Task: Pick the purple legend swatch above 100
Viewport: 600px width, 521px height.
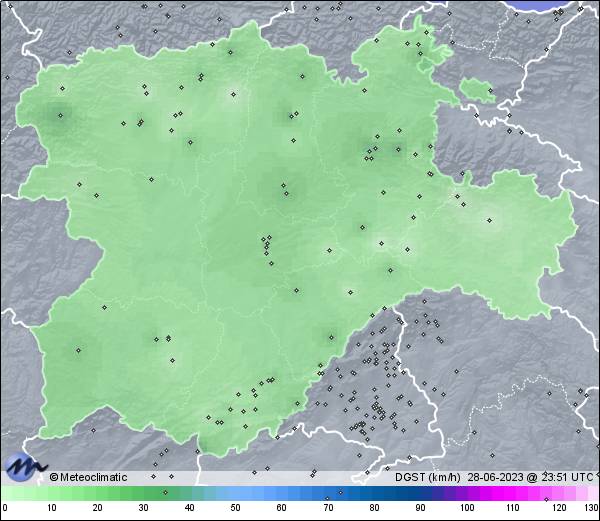Action: coord(466,493)
